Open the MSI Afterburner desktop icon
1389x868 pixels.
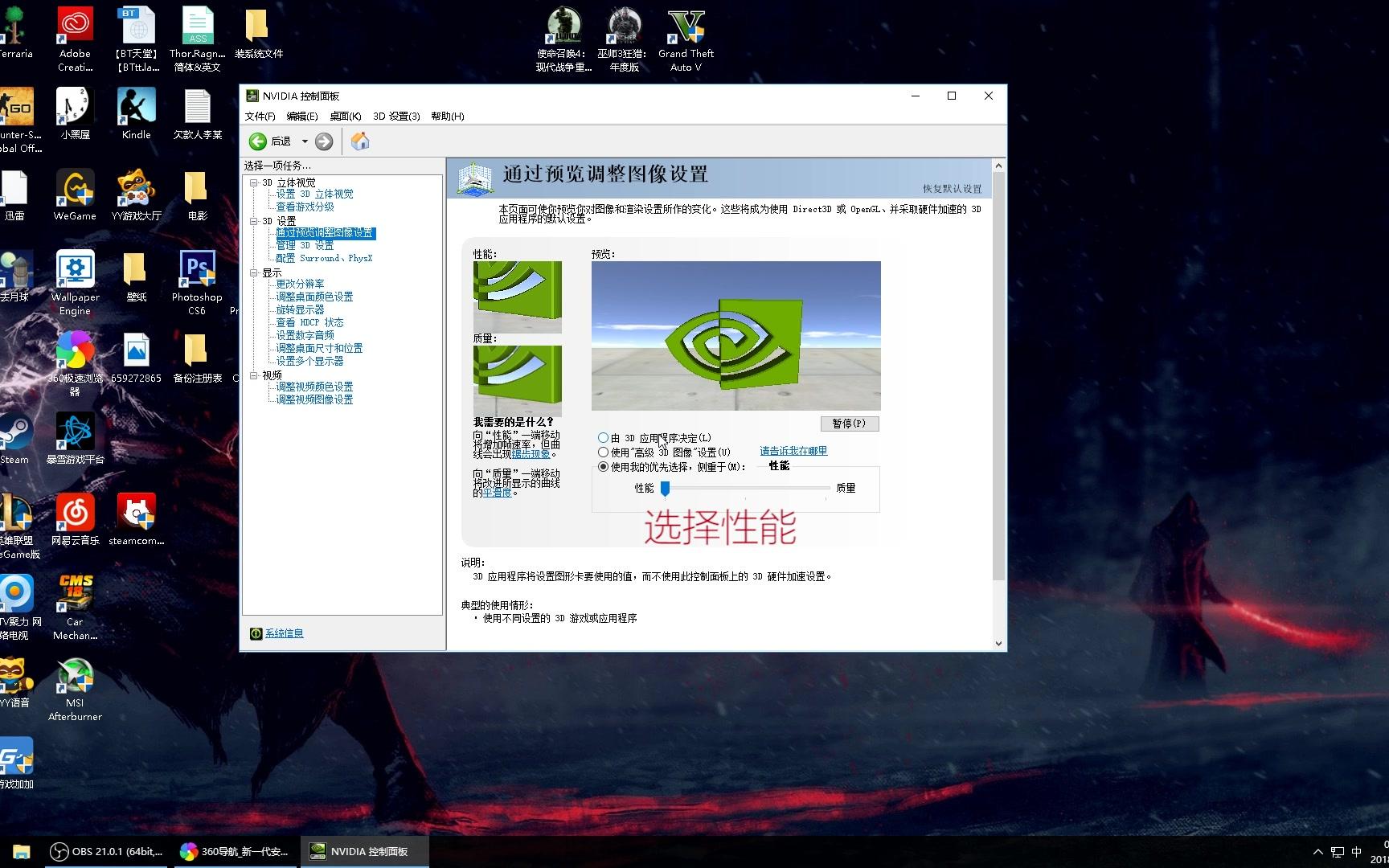pos(75,690)
